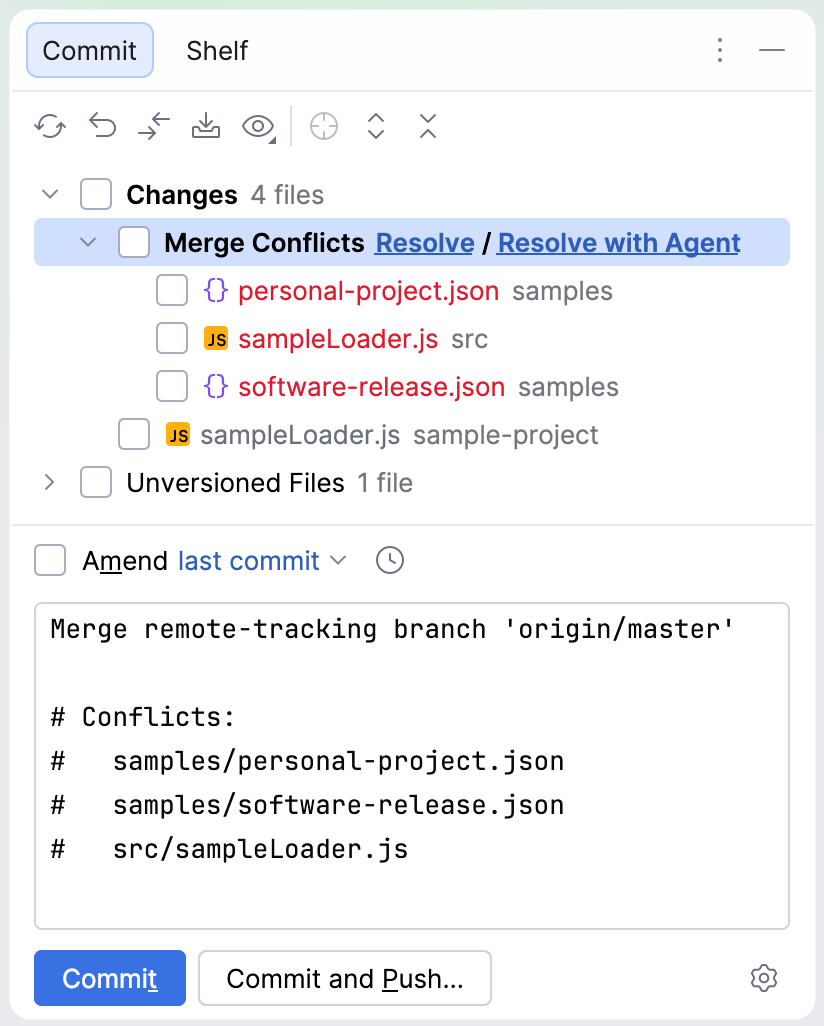This screenshot has height=1026, width=824.
Task: Show commit message history clock icon
Action: (x=390, y=561)
